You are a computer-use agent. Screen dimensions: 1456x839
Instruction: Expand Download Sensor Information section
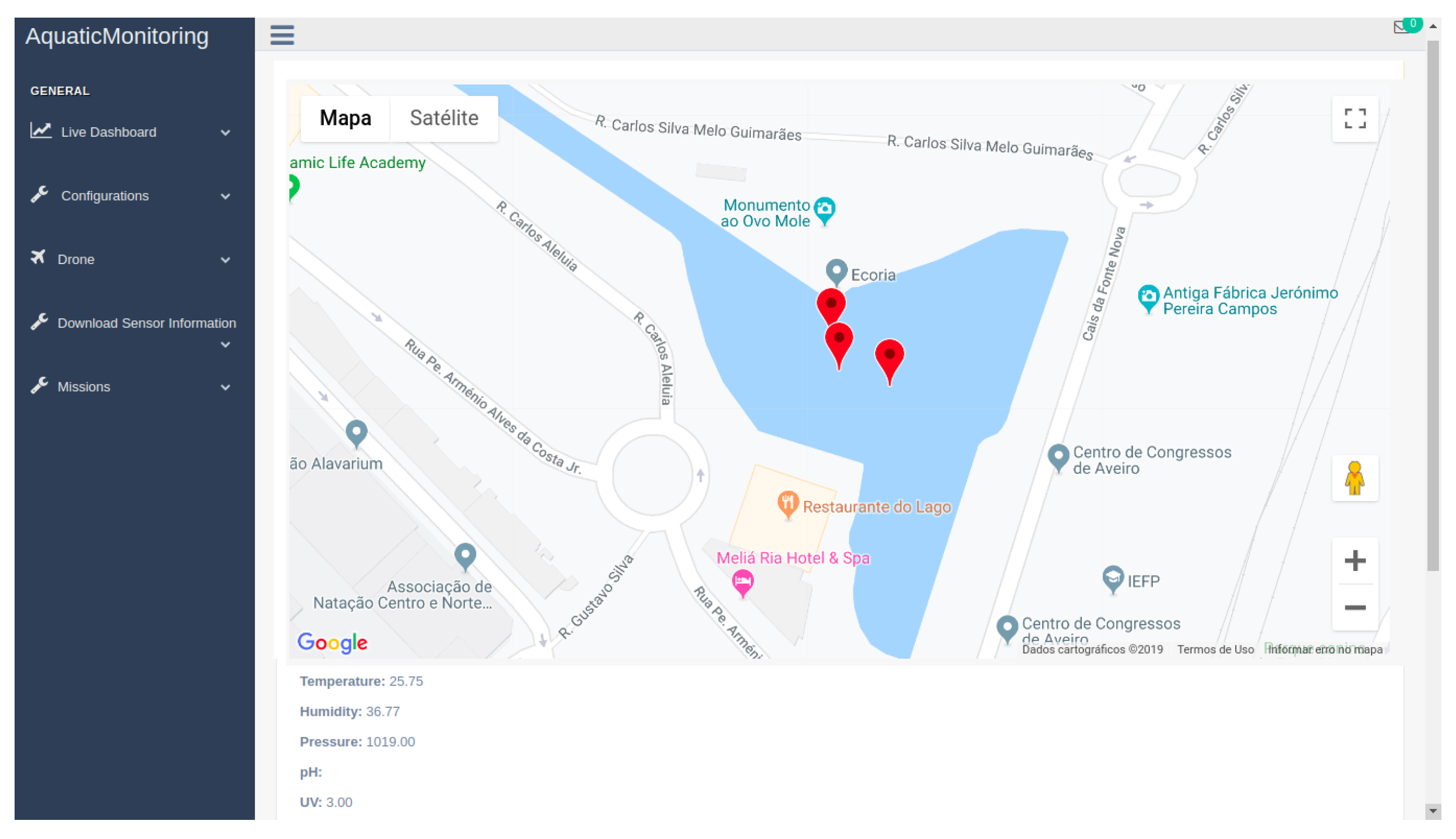tap(146, 323)
